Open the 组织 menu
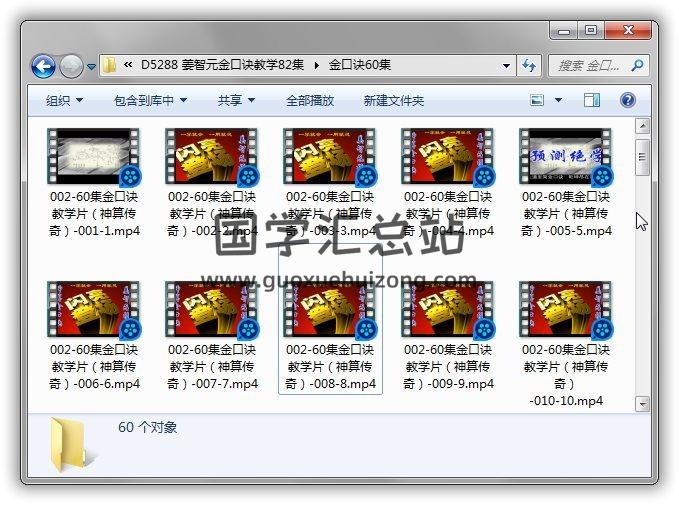 point(64,100)
